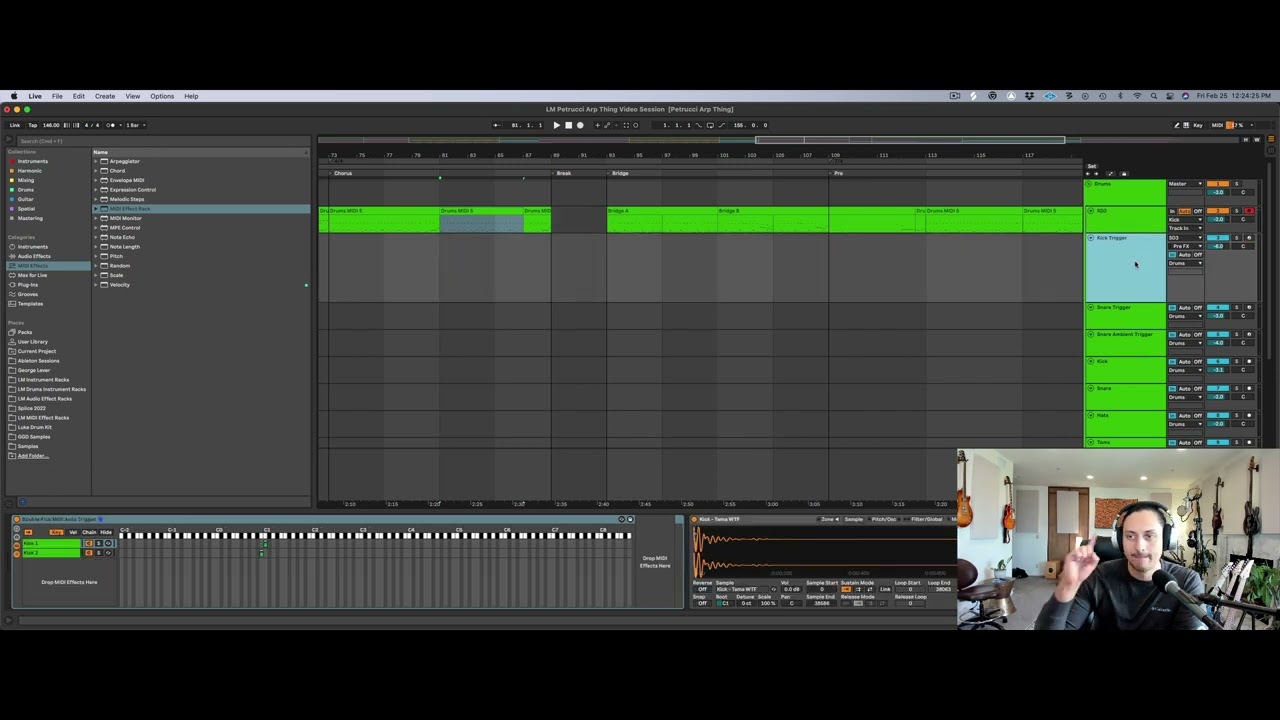Expand the Envelope MIDI folder
Image resolution: width=1280 pixels, height=720 pixels.
coord(96,180)
